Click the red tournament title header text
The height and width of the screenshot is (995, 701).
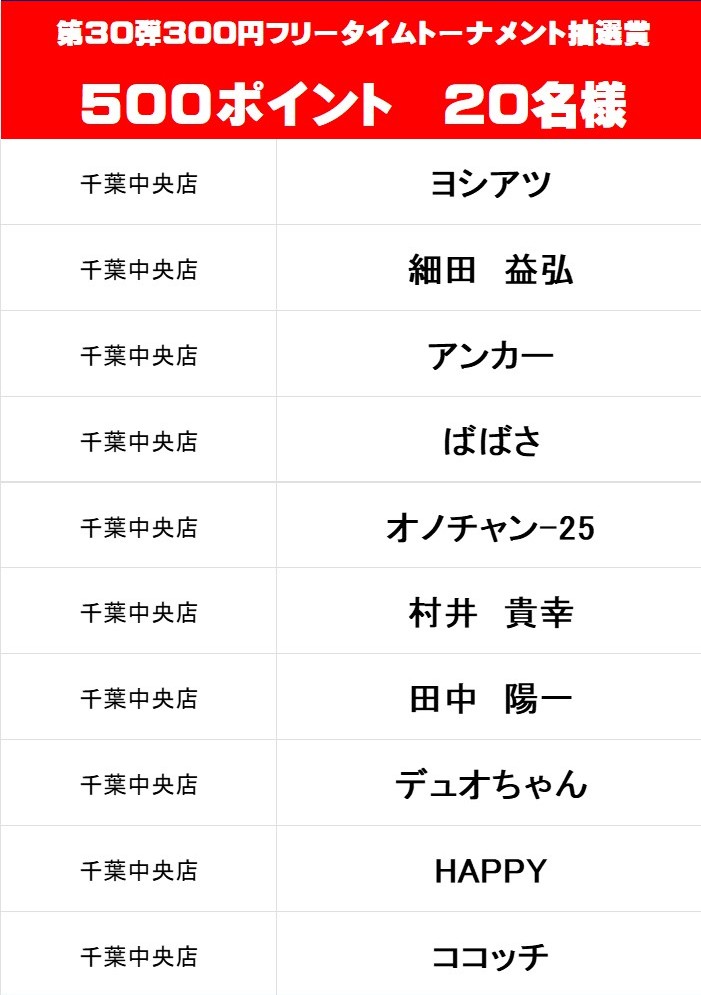click(352, 35)
